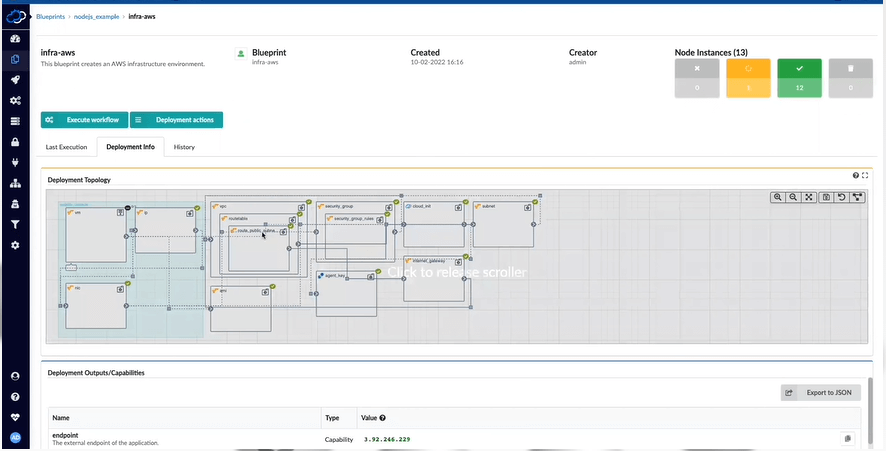Click the fit-to-screen topology toolbar icon

[x=809, y=197]
